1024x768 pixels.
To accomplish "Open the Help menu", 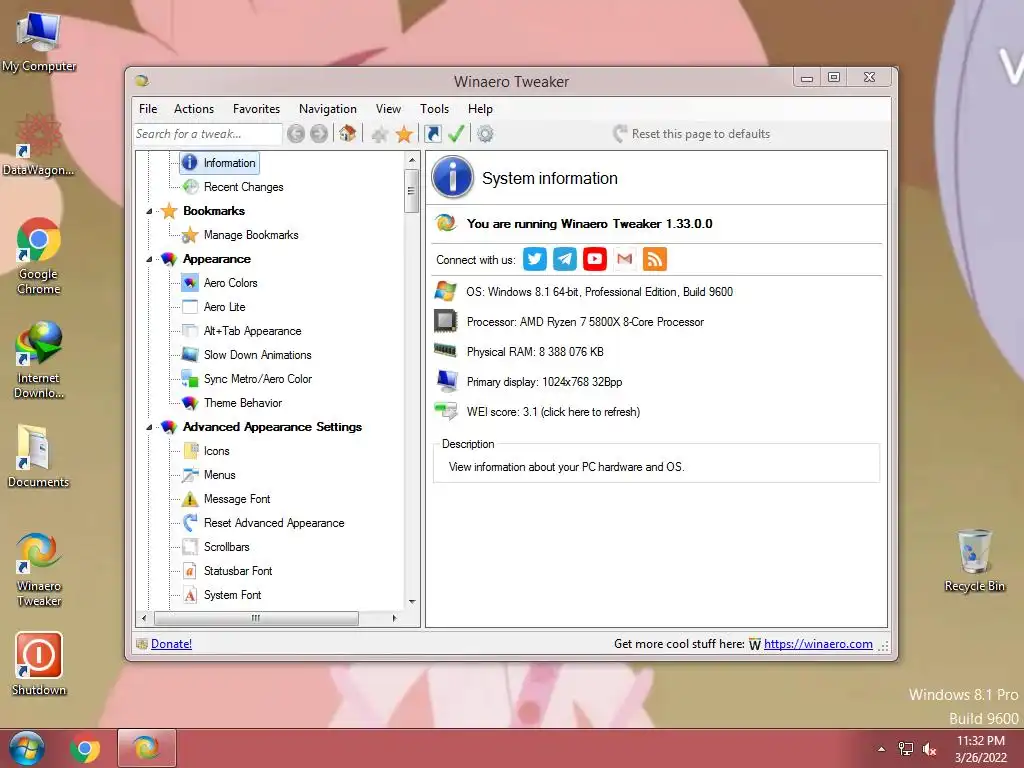I will [x=480, y=109].
